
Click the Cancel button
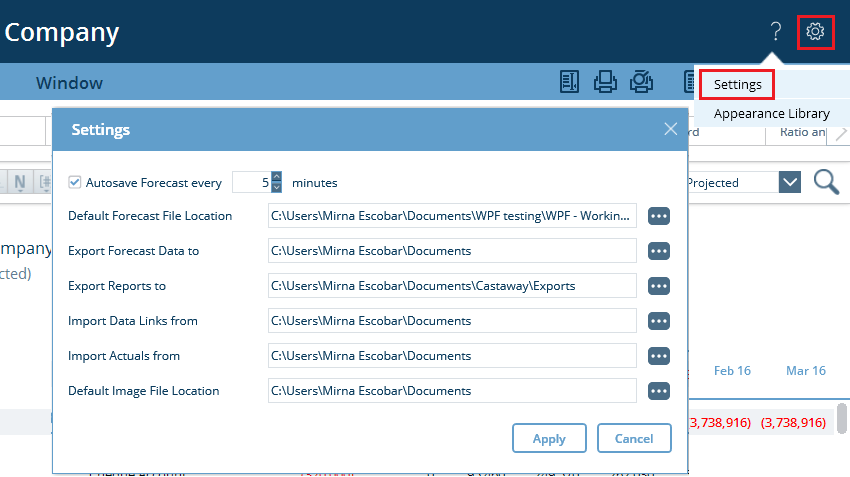pyautogui.click(x=634, y=438)
